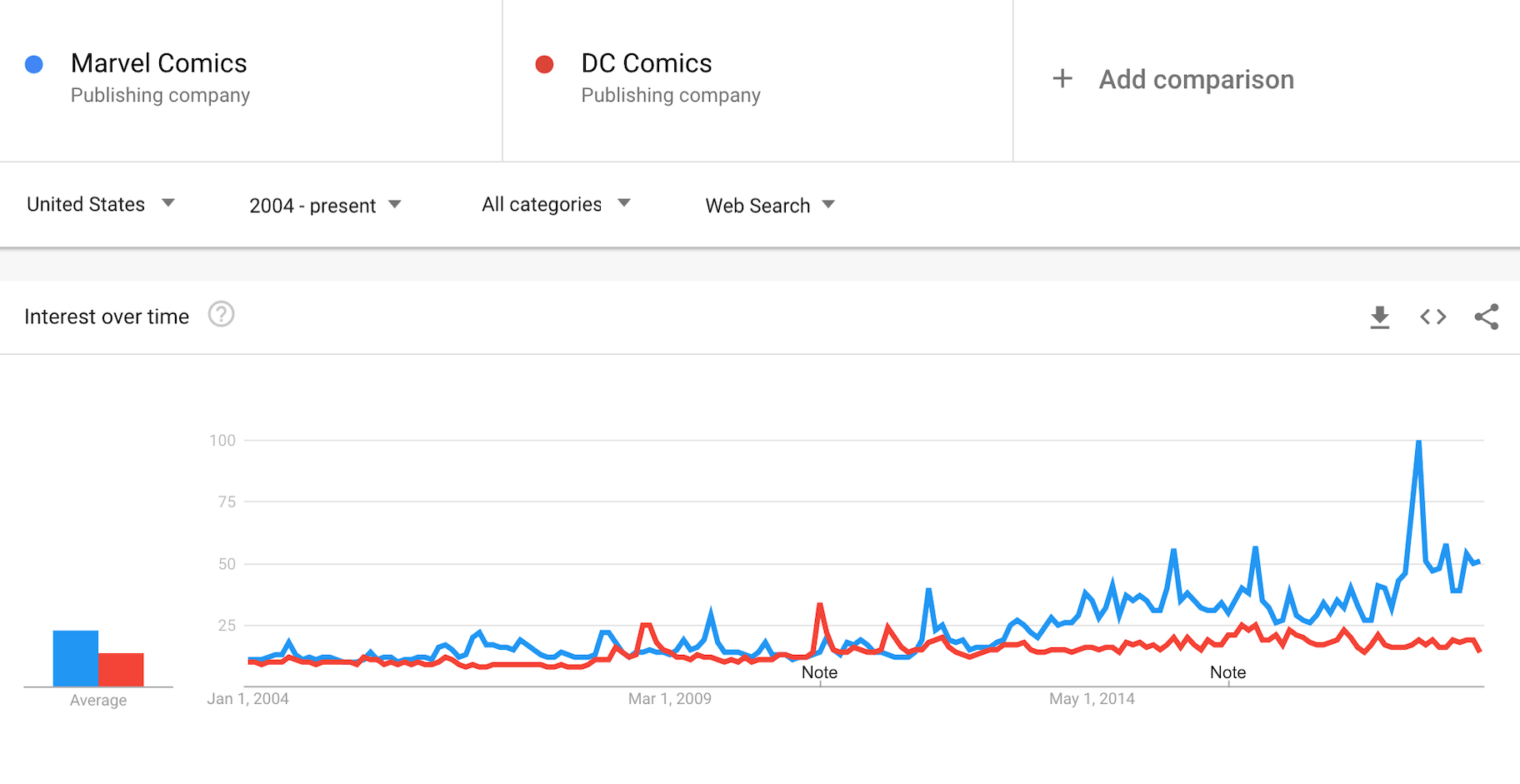Download the interest over time data

coord(1380,317)
